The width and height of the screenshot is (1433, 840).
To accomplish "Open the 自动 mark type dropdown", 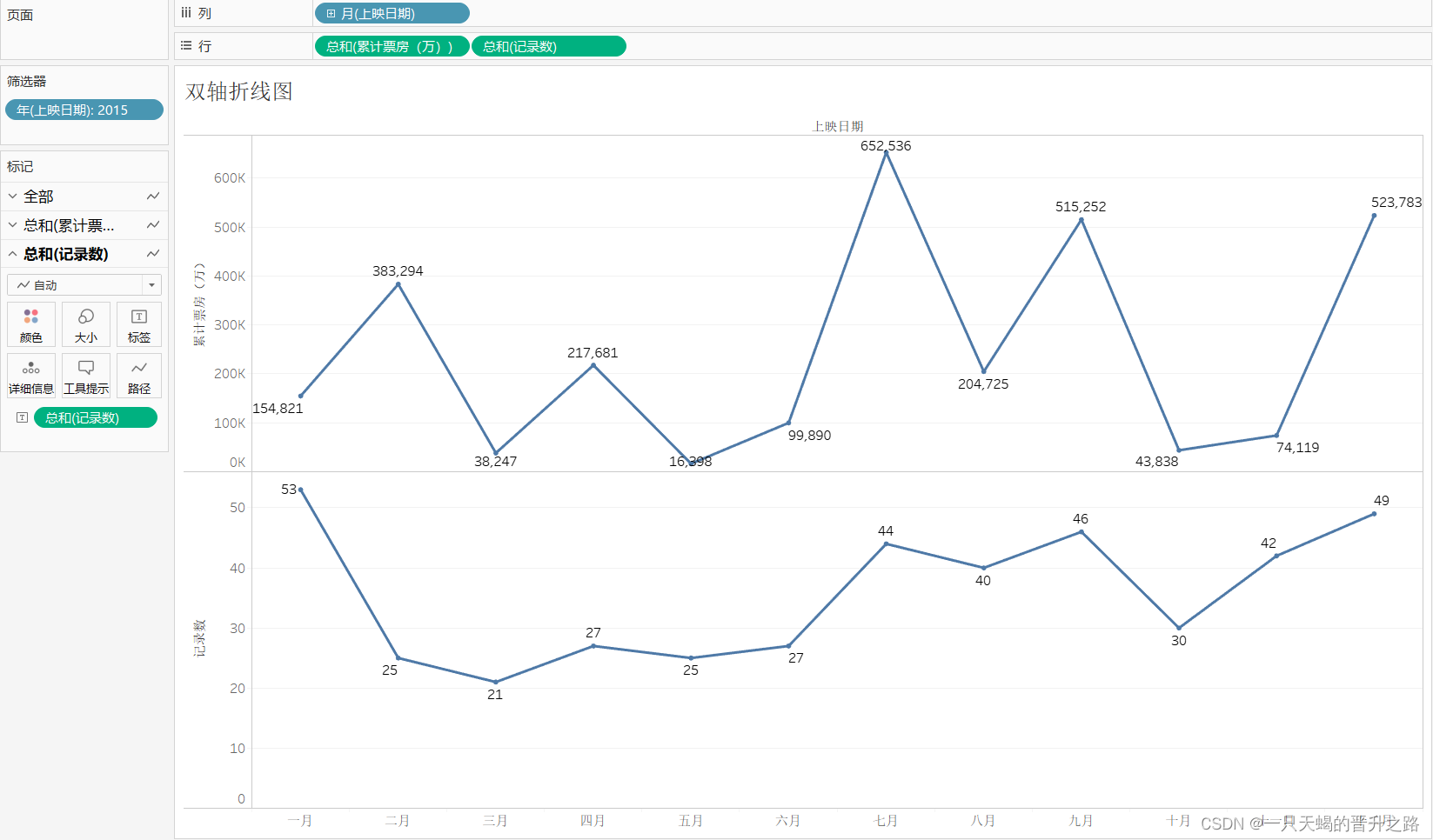I will (x=84, y=285).
